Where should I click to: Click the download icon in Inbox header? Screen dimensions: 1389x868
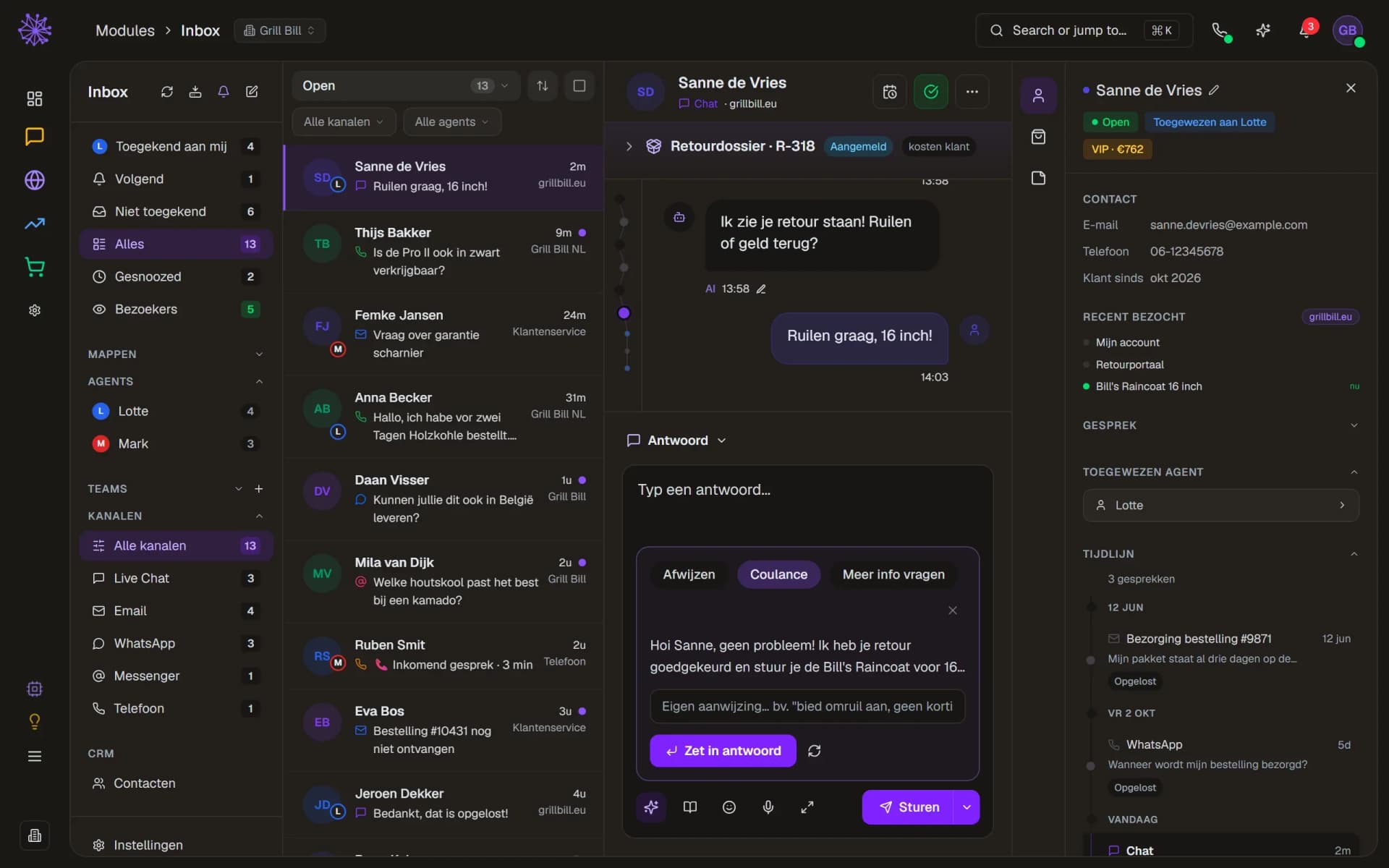[195, 92]
